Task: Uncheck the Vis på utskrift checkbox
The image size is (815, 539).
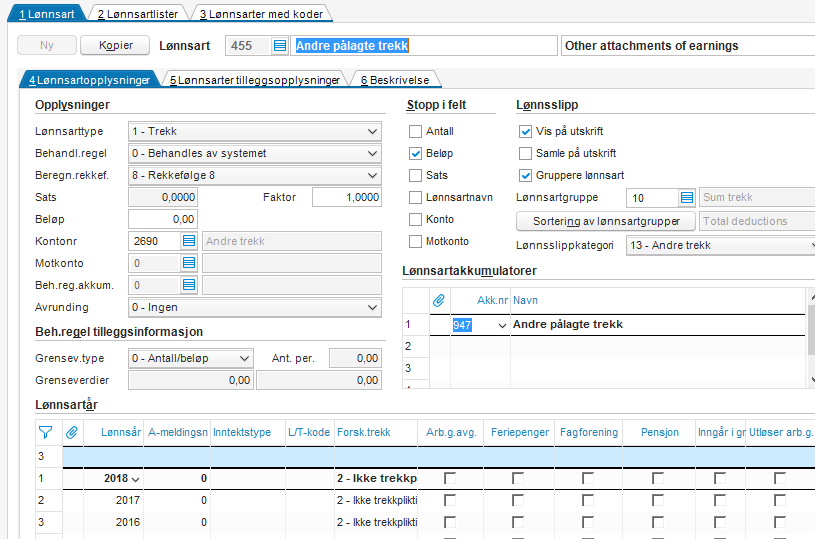Action: pyautogui.click(x=525, y=131)
